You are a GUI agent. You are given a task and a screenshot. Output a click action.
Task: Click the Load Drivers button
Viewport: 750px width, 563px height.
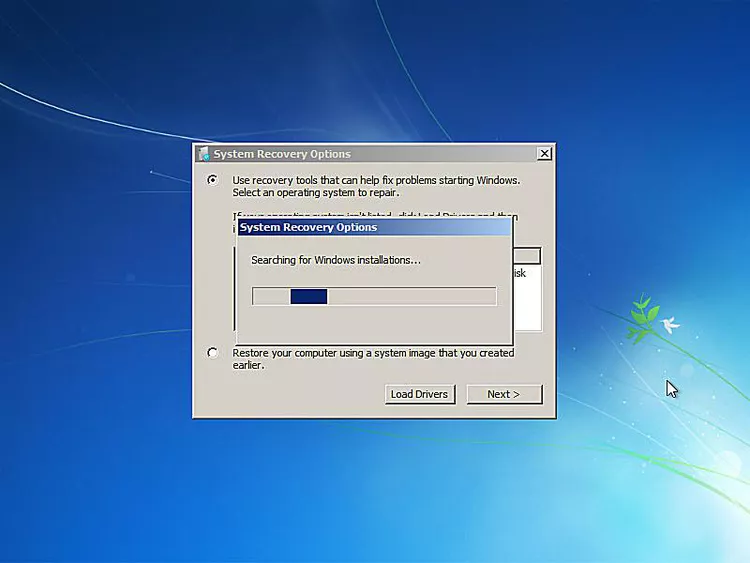(x=419, y=394)
